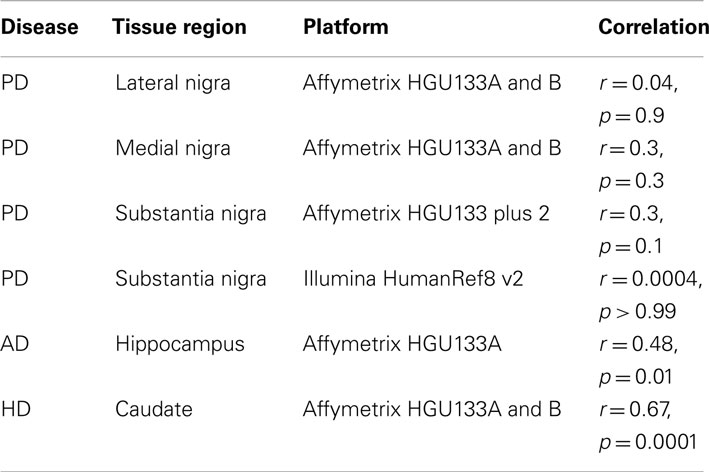This screenshot has width=709, height=472.
Task: Click the Caudate tissue cell
Action: pos(154,410)
